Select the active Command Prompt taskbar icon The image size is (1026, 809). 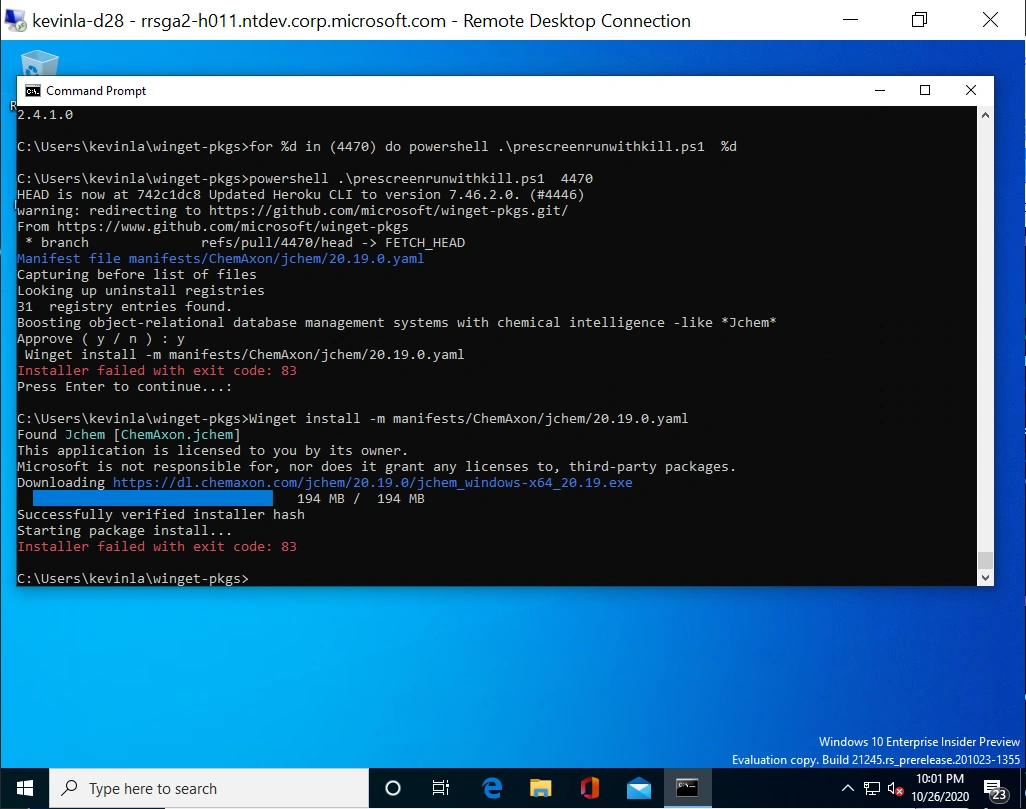(x=687, y=788)
